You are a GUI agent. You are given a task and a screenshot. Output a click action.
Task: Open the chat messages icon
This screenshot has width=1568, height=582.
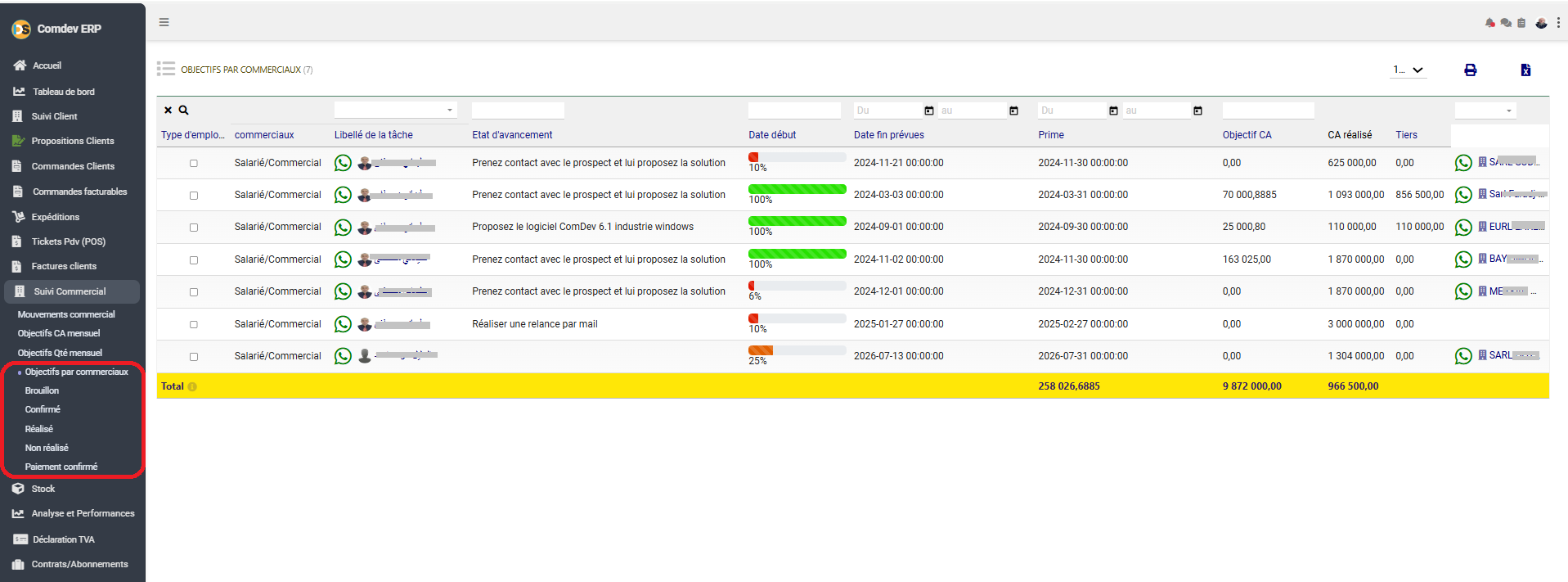click(x=1506, y=23)
